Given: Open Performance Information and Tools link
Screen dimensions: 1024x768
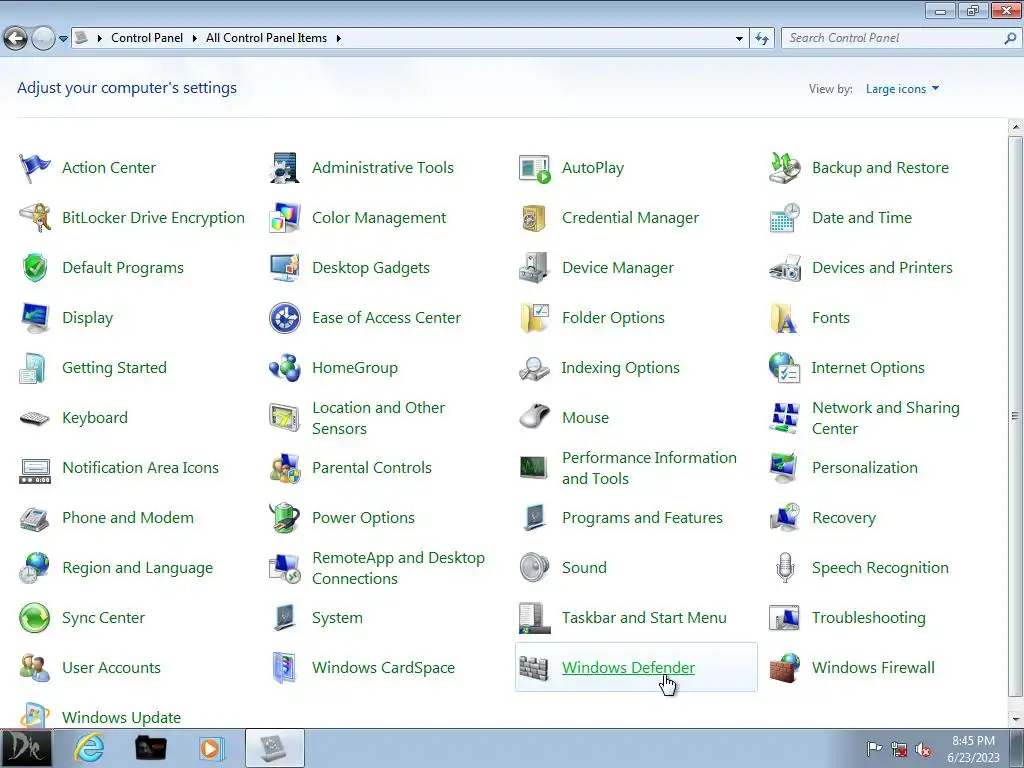Looking at the screenshot, I should tap(649, 468).
